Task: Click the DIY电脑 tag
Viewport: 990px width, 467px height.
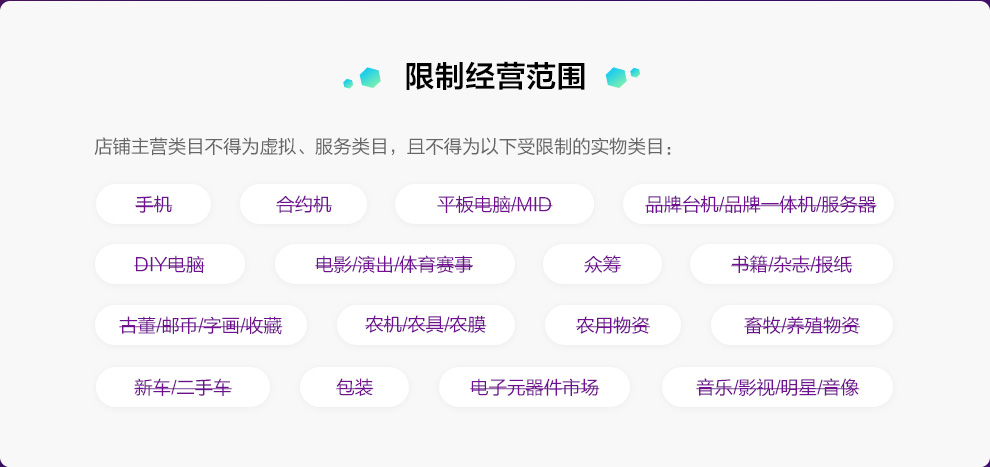Action: [169, 265]
